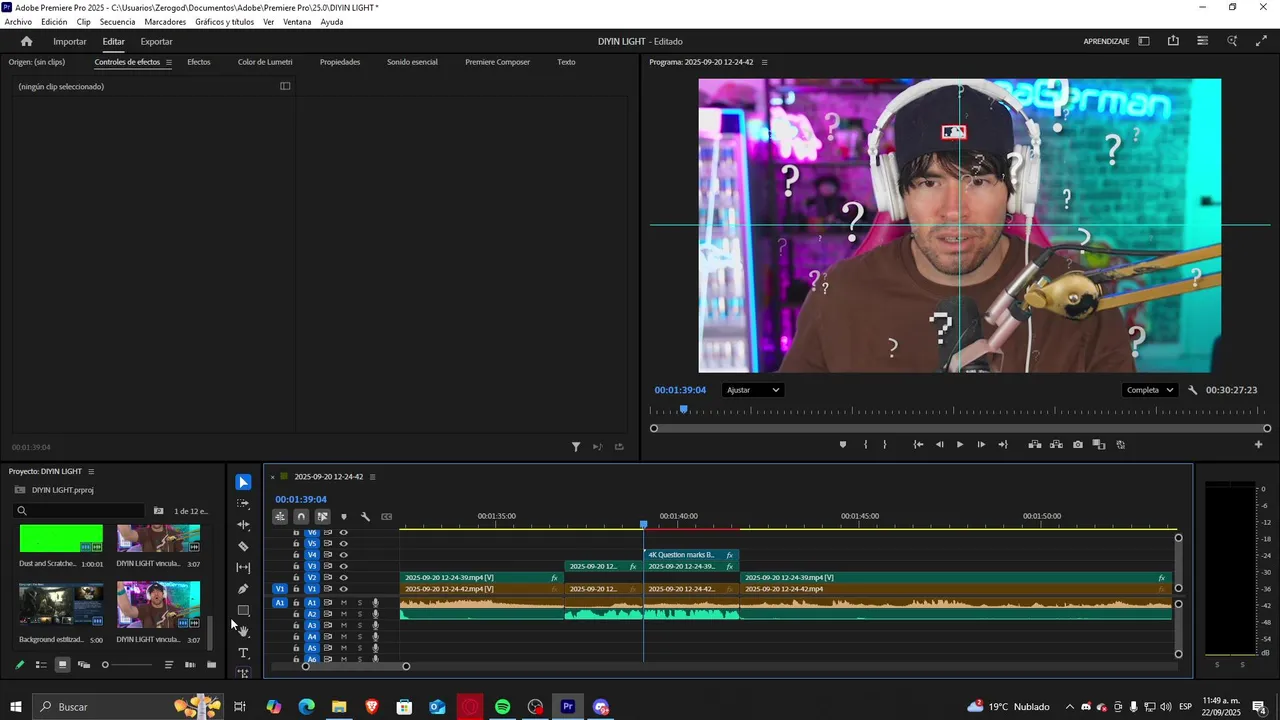Open the Importar workspace

point(70,41)
